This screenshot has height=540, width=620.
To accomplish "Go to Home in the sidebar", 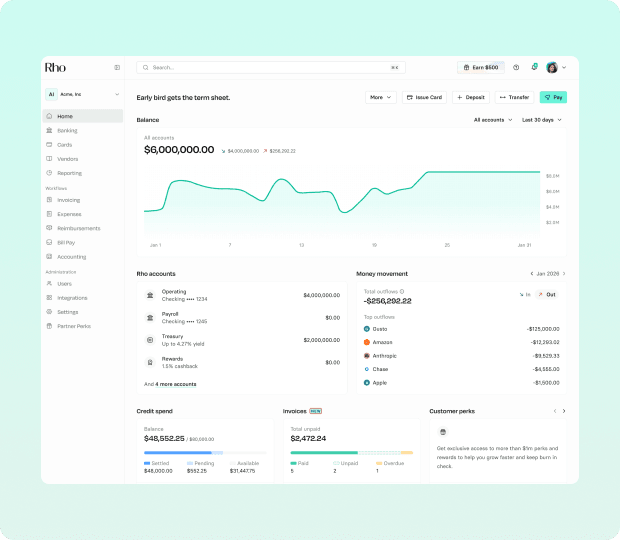I will click(x=83, y=116).
